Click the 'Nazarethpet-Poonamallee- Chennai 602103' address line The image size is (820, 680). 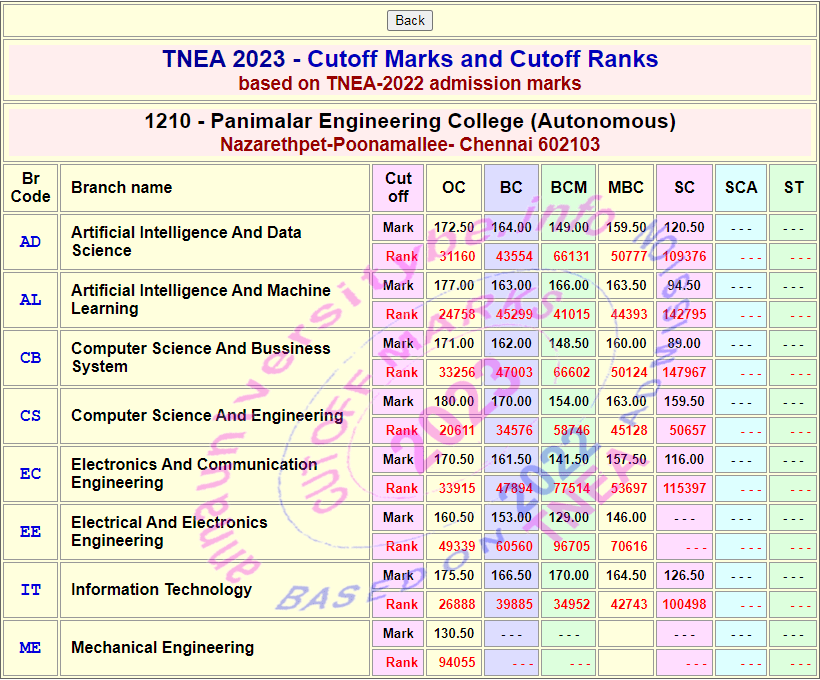(410, 144)
